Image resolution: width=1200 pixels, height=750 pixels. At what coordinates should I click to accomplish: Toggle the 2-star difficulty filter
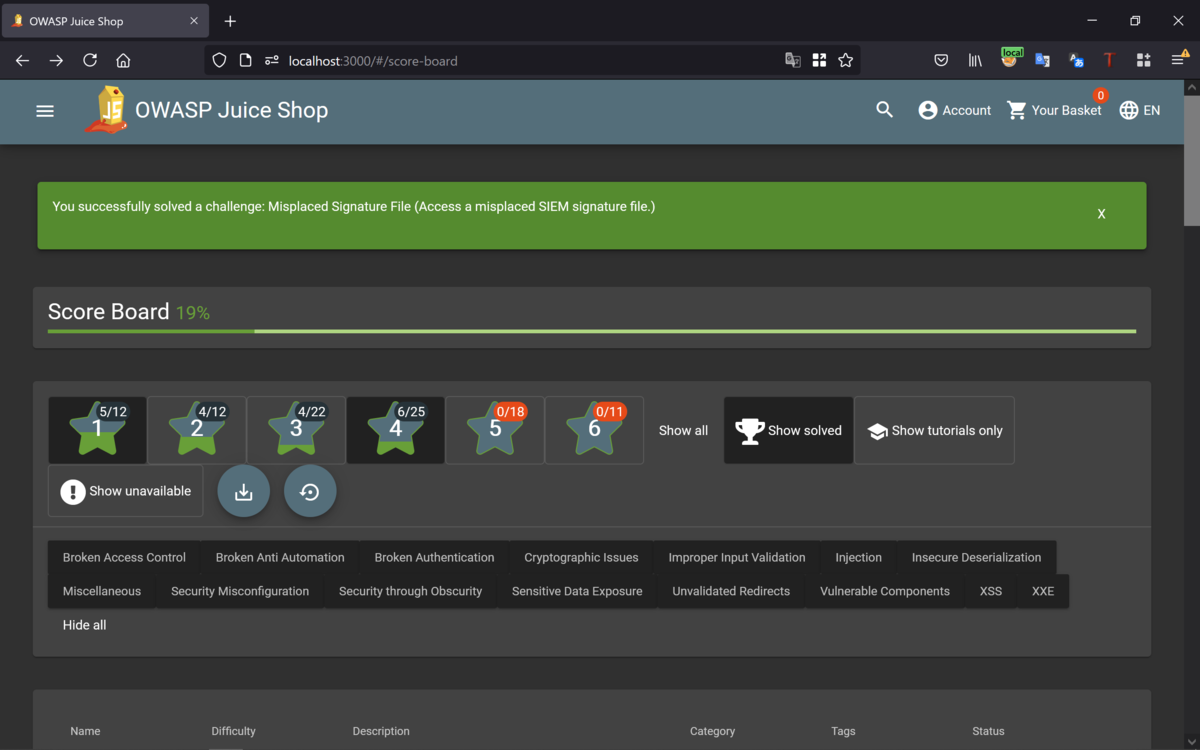[196, 430]
